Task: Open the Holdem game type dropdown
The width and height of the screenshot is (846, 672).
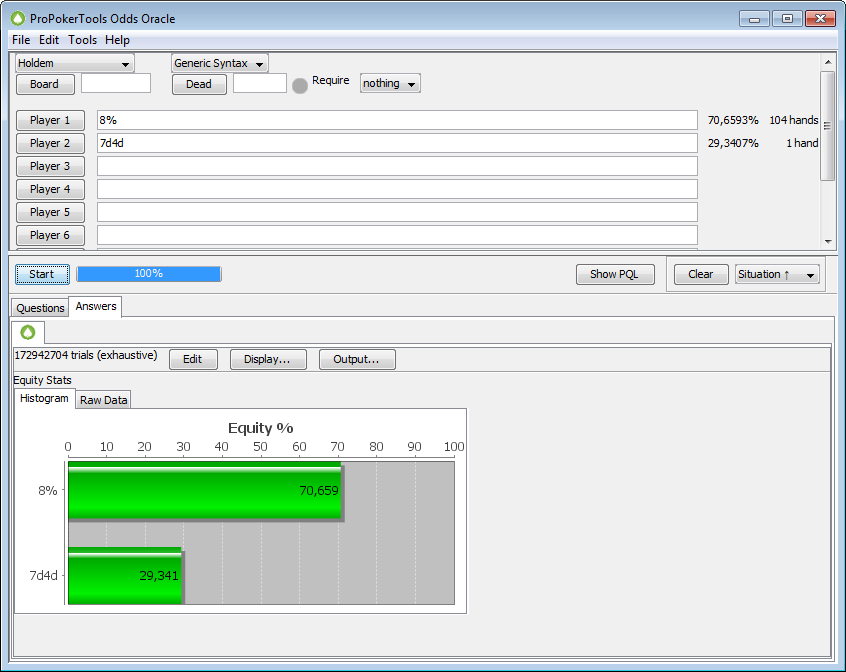Action: click(x=75, y=63)
